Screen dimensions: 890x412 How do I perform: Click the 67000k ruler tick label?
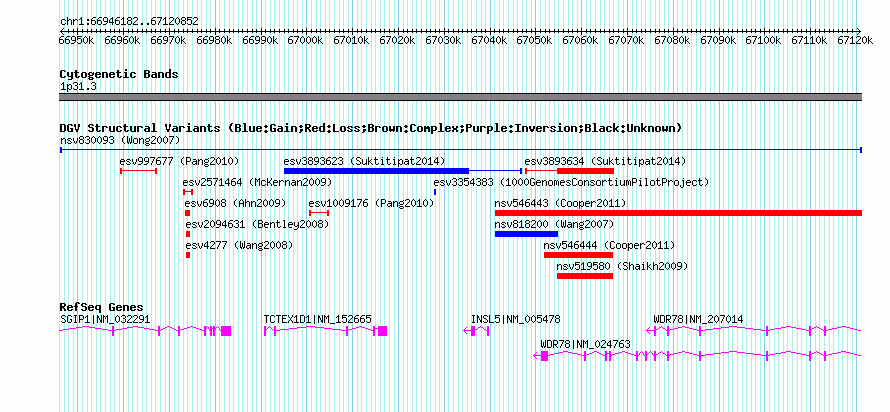click(x=306, y=40)
